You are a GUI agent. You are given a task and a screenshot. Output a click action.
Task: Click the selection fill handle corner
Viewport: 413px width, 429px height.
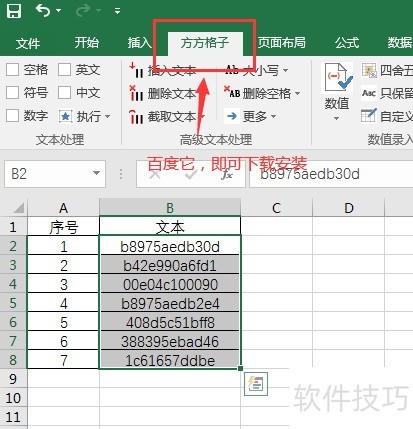click(x=240, y=368)
